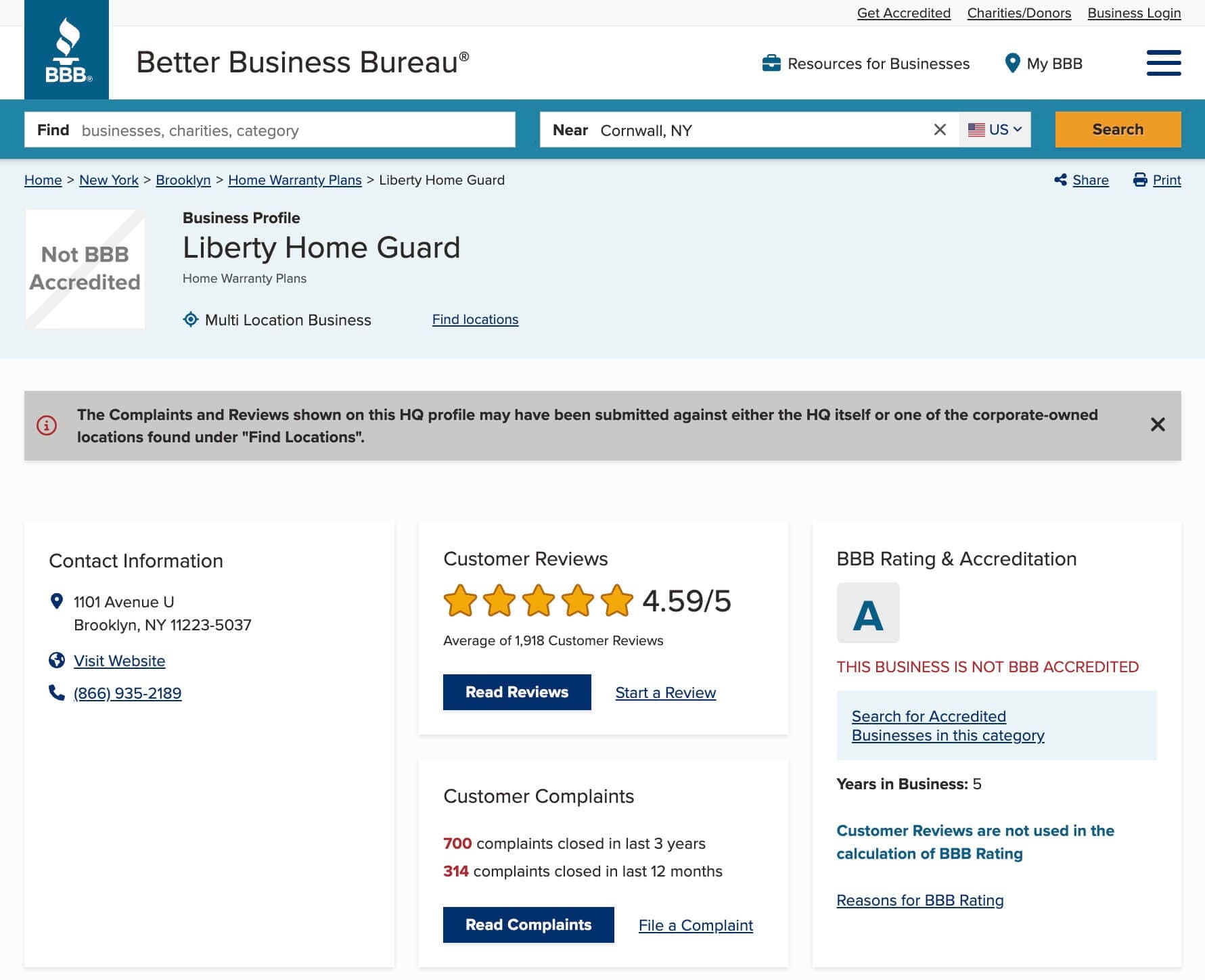
Task: Dismiss the HQ profile notice banner
Action: pos(1158,425)
